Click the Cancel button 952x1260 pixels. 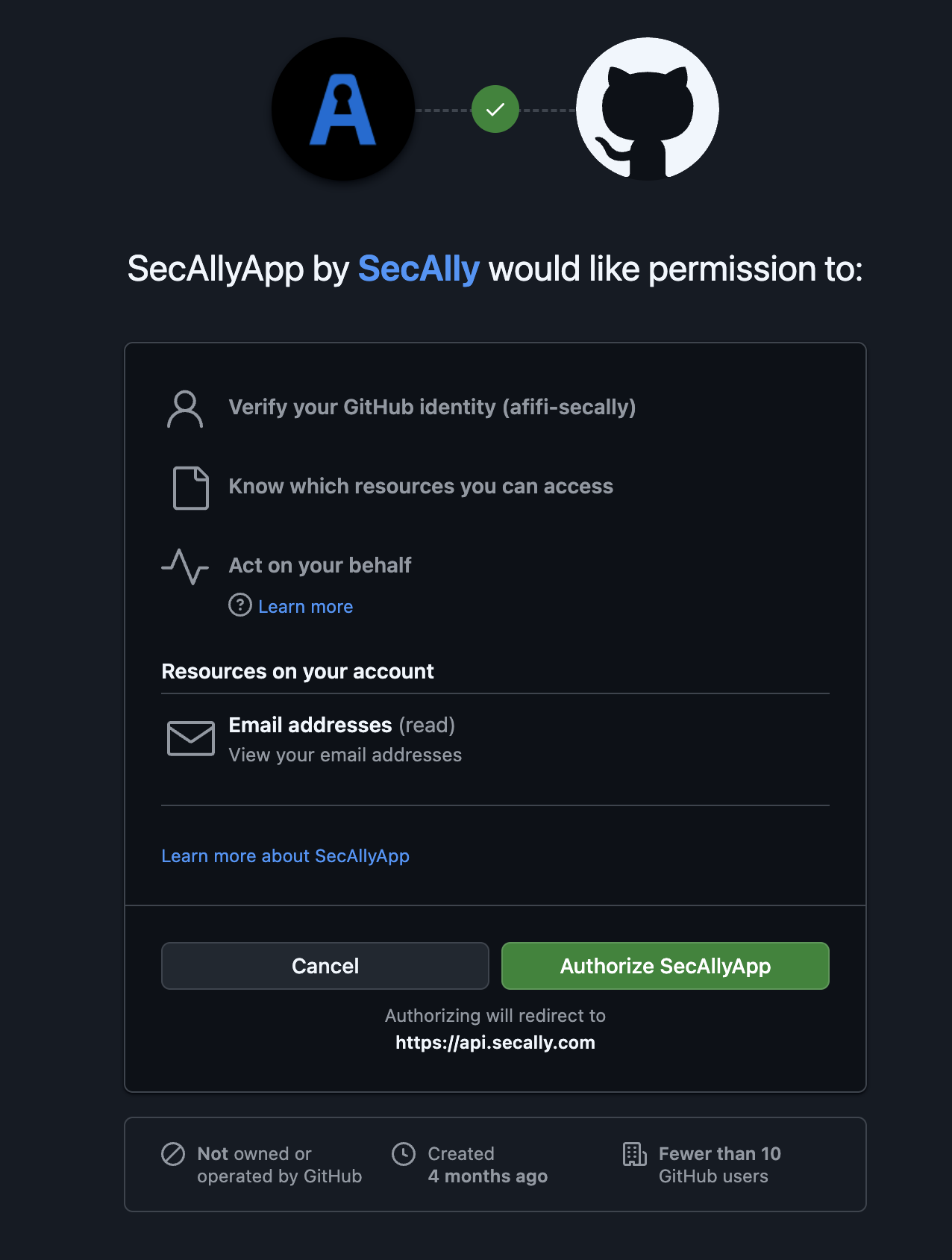[x=325, y=965]
